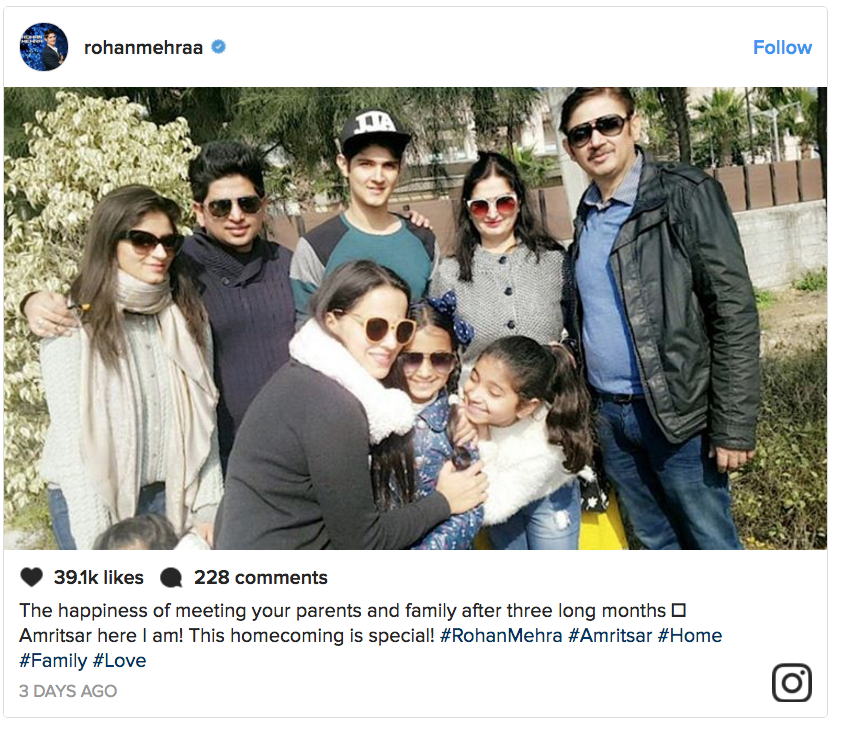Open the rohanmehraa profile avatar
Screen dimensions: 866x730
[44, 47]
